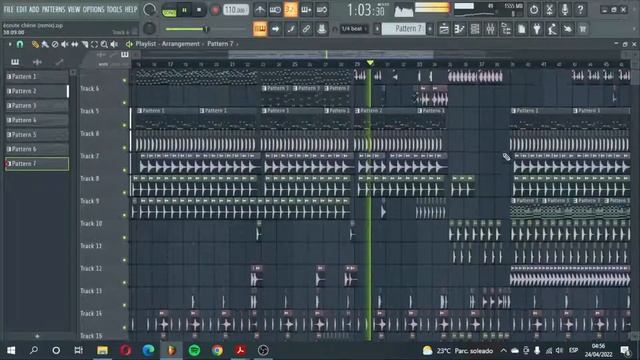This screenshot has width=640, height=360.
Task: Open help question mark icon
Action: pyautogui.click(x=580, y=9)
